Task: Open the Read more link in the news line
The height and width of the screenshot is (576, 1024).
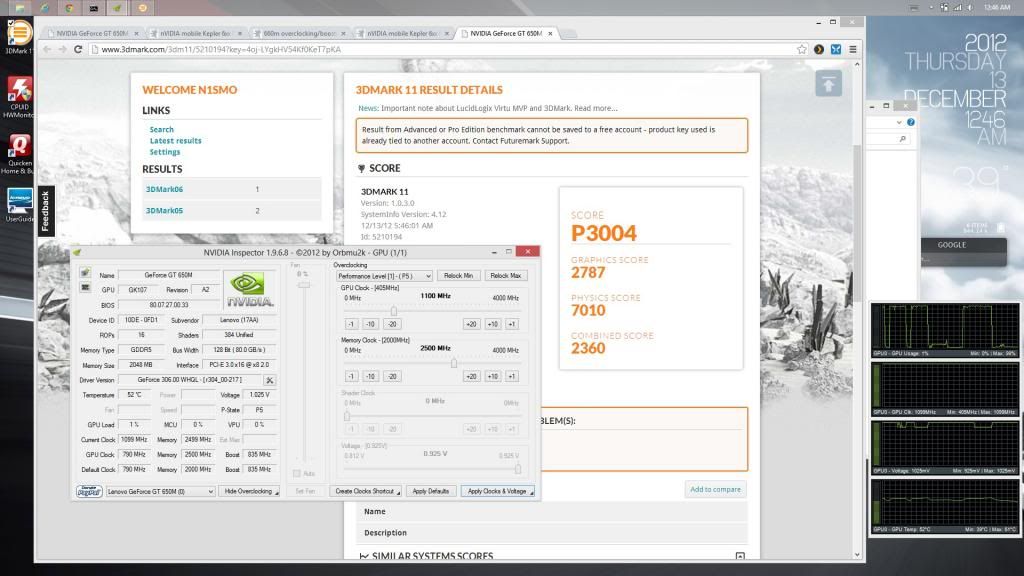Action: tap(596, 108)
